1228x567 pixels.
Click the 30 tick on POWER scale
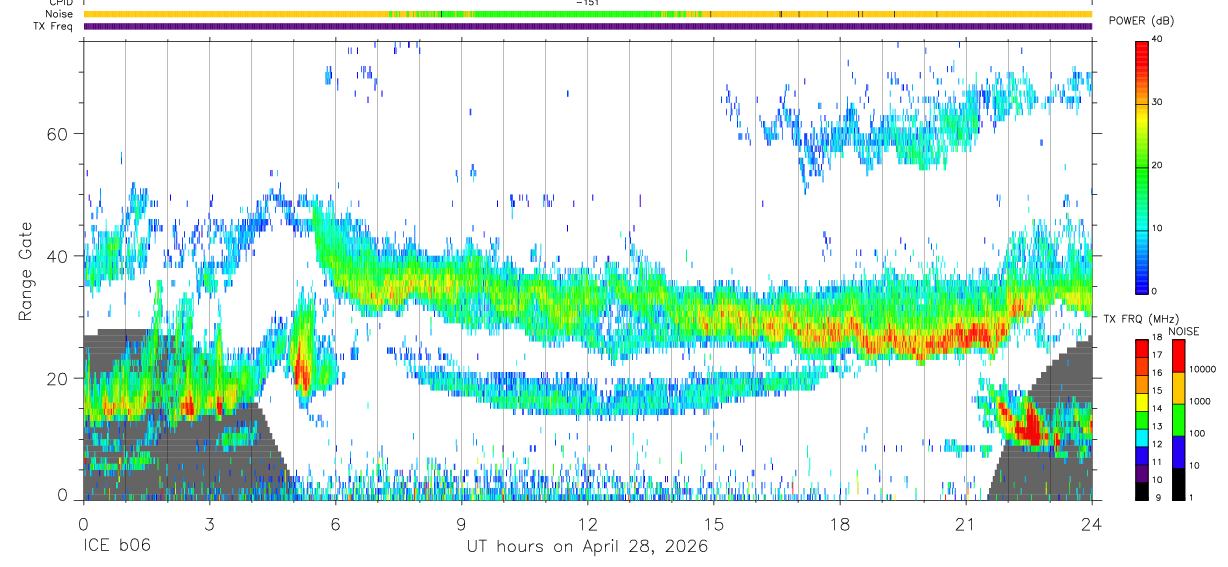click(1156, 102)
